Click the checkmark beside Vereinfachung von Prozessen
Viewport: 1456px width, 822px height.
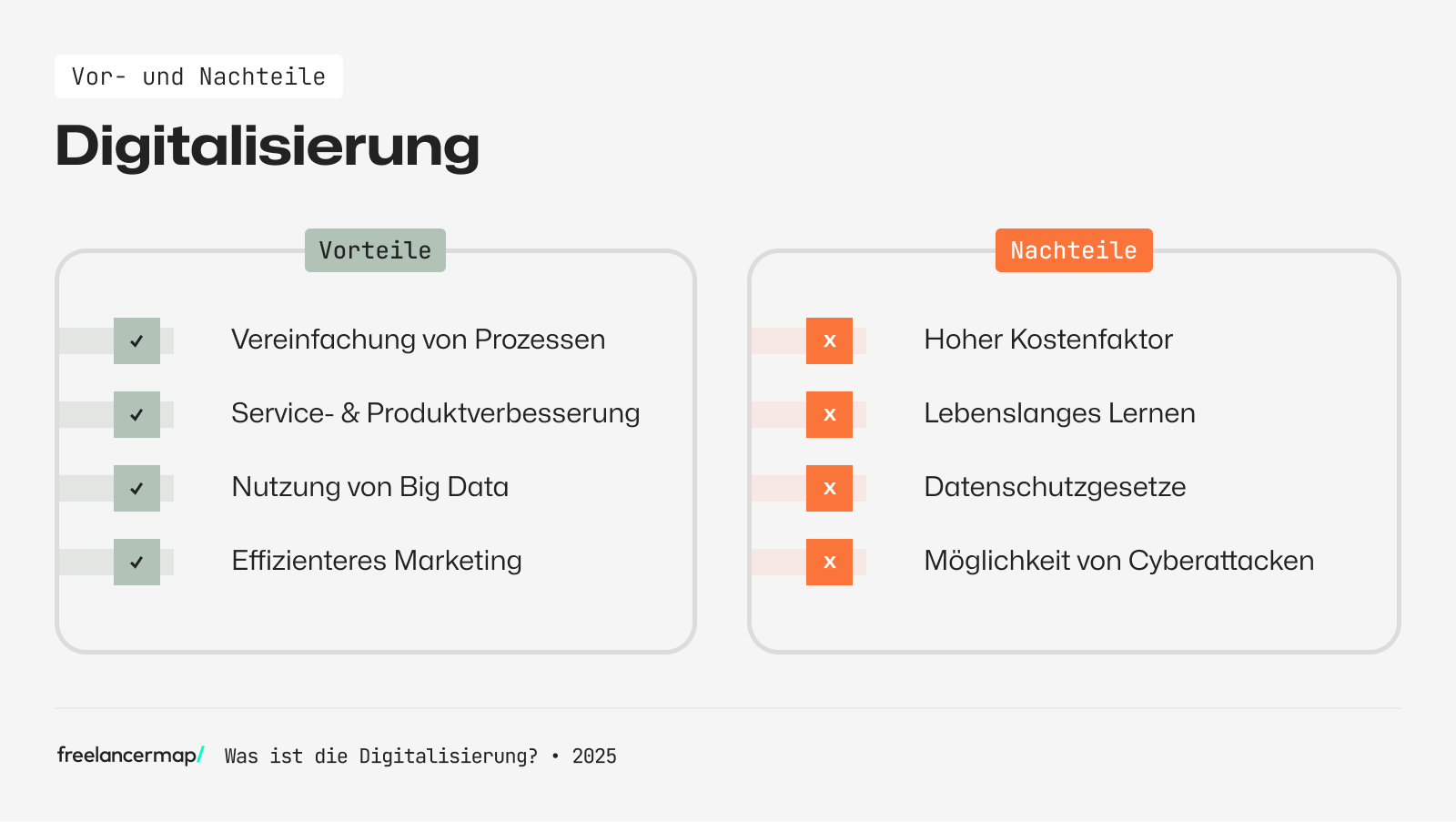coord(136,340)
